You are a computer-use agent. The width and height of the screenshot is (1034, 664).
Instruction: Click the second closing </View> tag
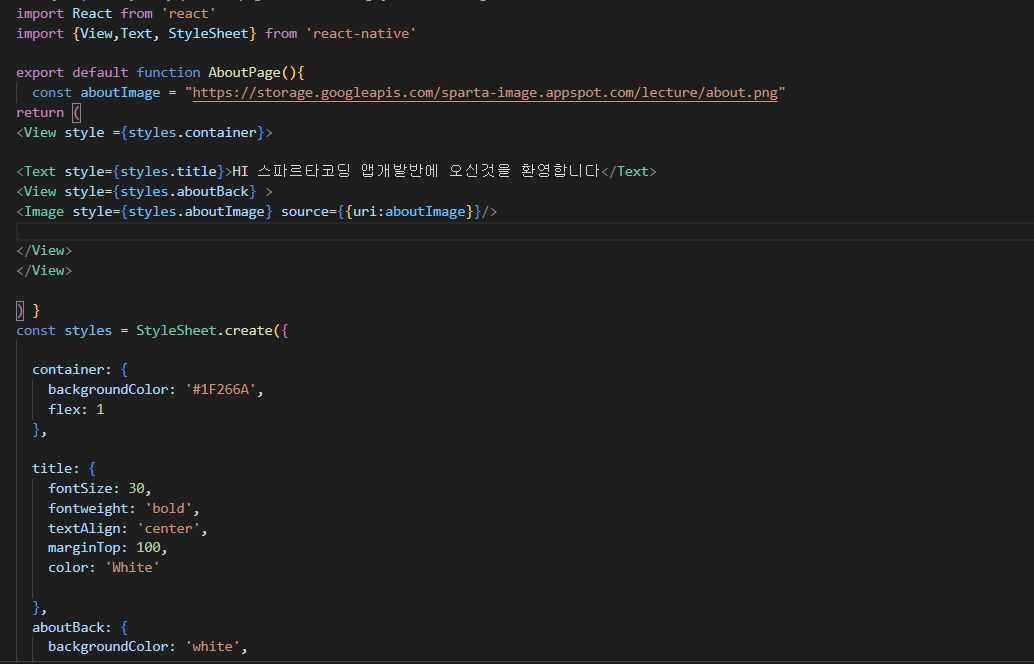(44, 270)
